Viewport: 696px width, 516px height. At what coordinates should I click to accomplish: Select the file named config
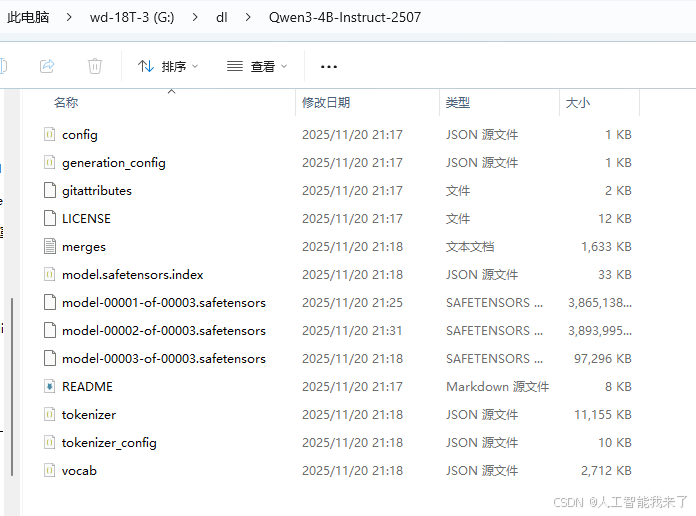(80, 135)
